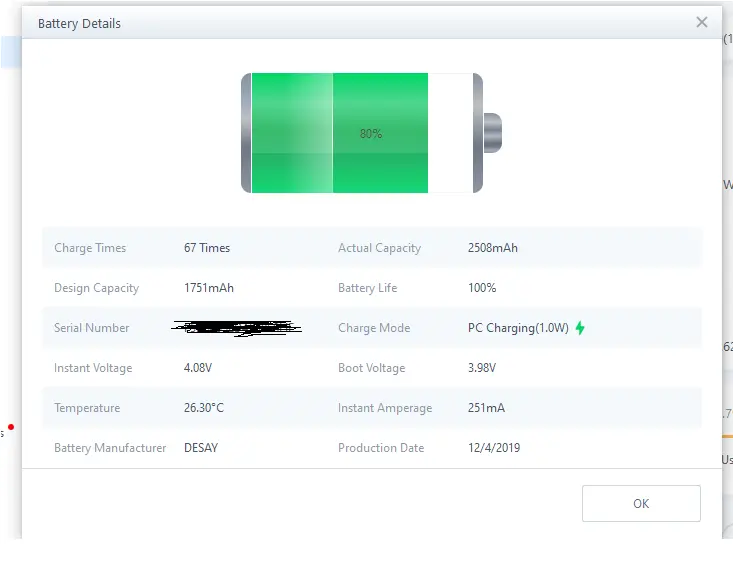Click the Battery Details title text
This screenshot has height=563, width=733.
(x=79, y=23)
